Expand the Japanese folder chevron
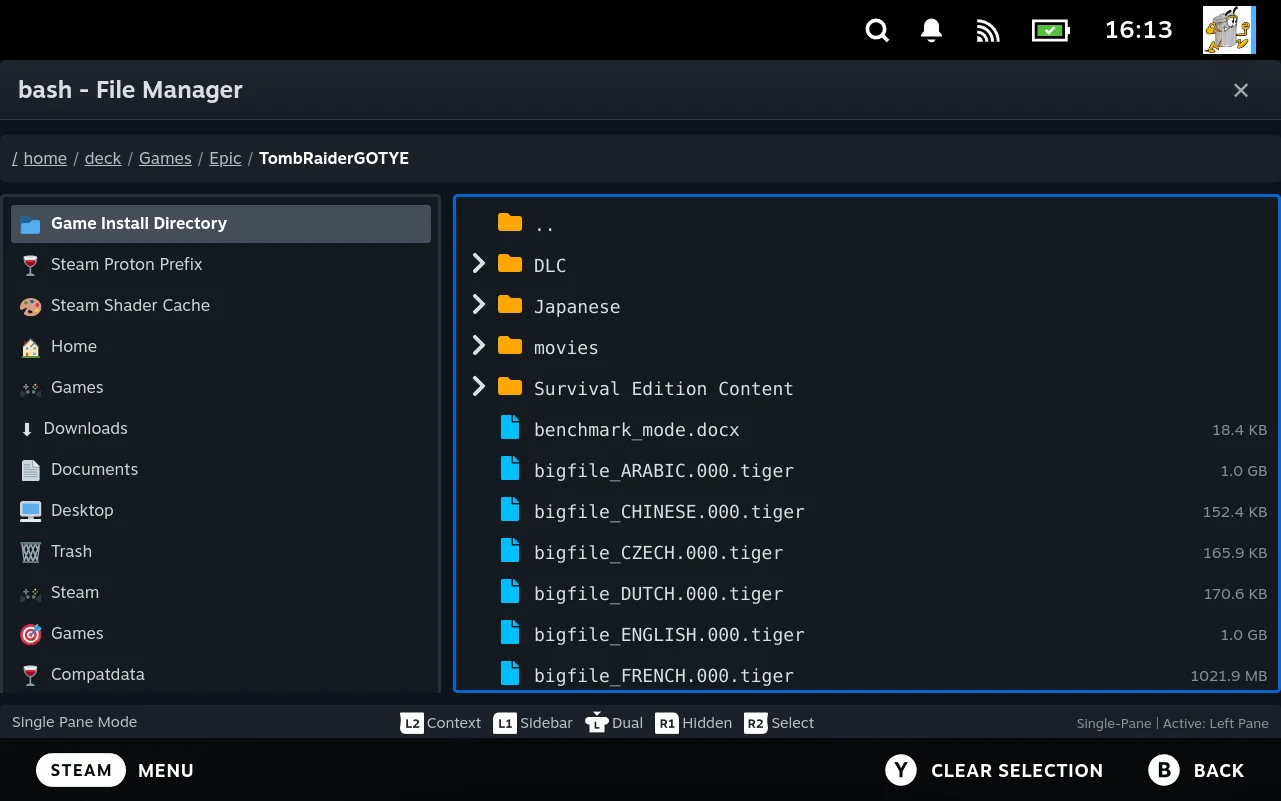Viewport: 1281px width, 801px height. [x=478, y=304]
